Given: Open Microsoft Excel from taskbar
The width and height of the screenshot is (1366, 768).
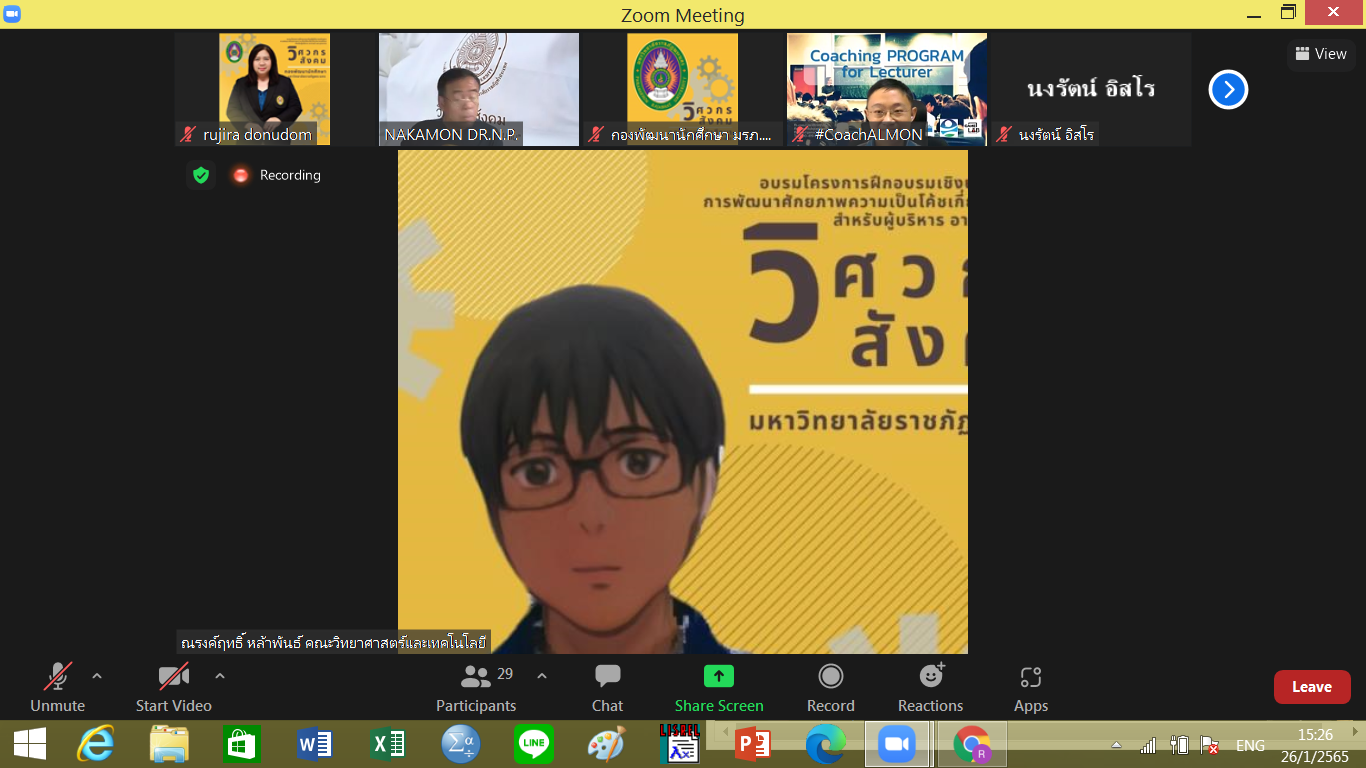Looking at the screenshot, I should [x=388, y=745].
